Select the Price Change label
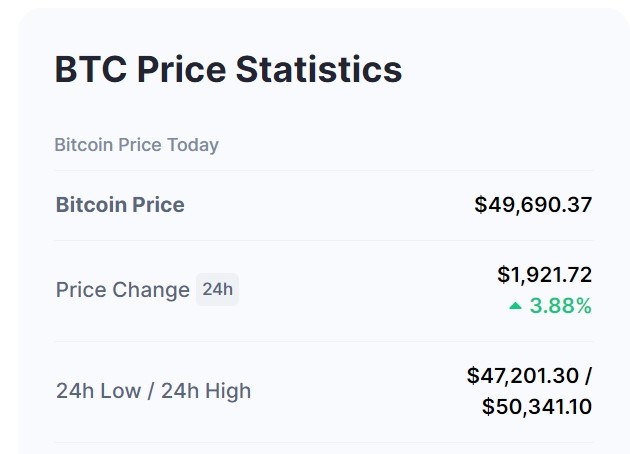The width and height of the screenshot is (630, 454). coord(123,290)
